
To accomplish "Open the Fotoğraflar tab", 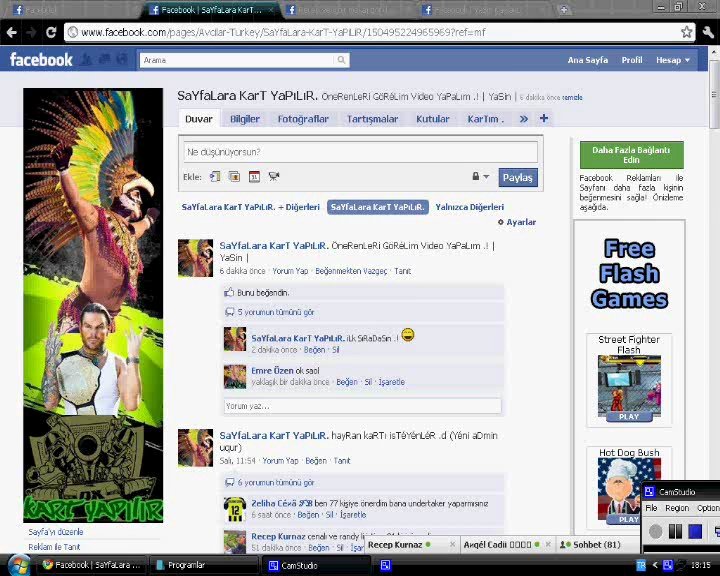I will [x=303, y=119].
